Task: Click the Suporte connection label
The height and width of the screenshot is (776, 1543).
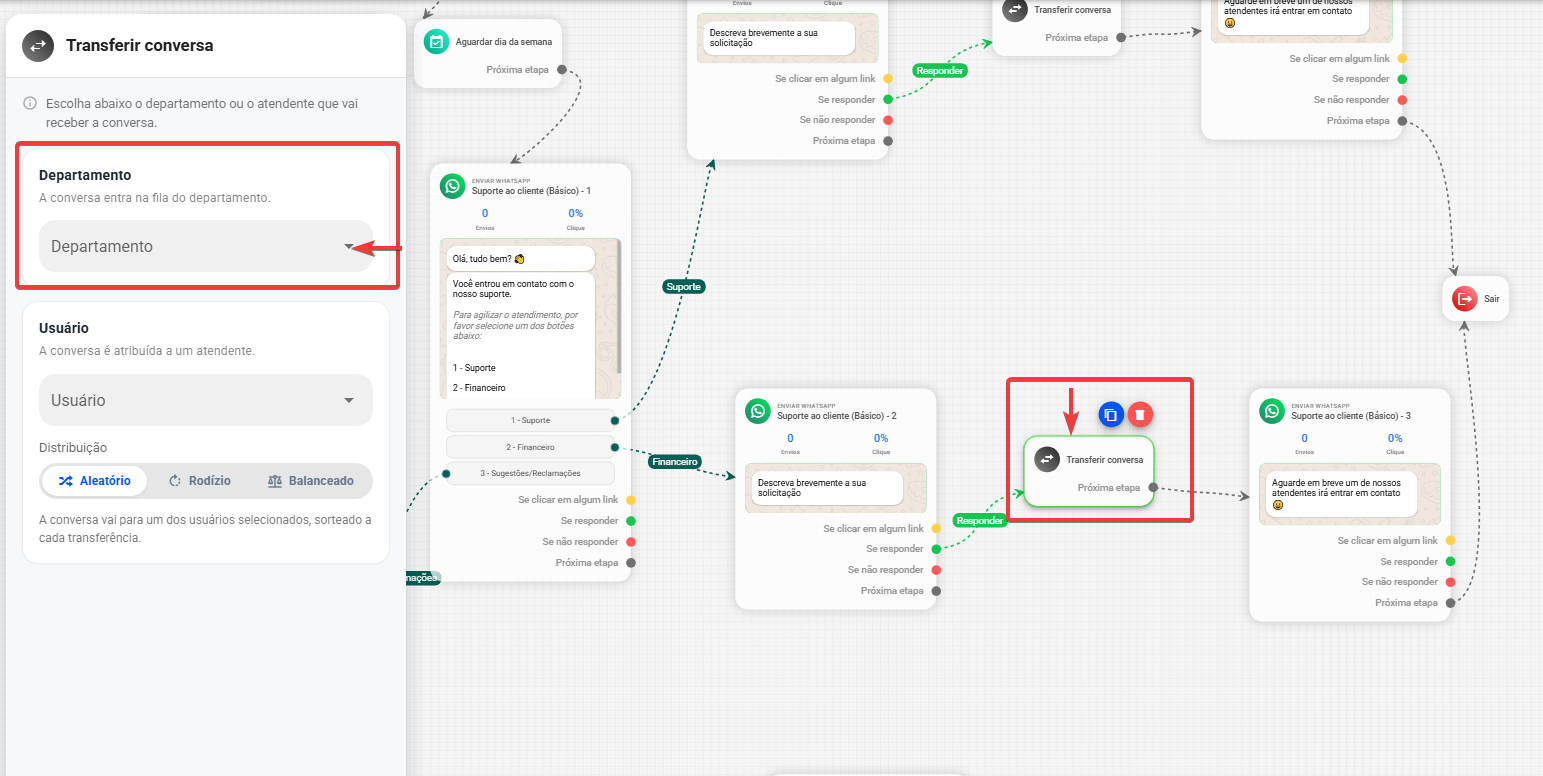Action: (684, 286)
